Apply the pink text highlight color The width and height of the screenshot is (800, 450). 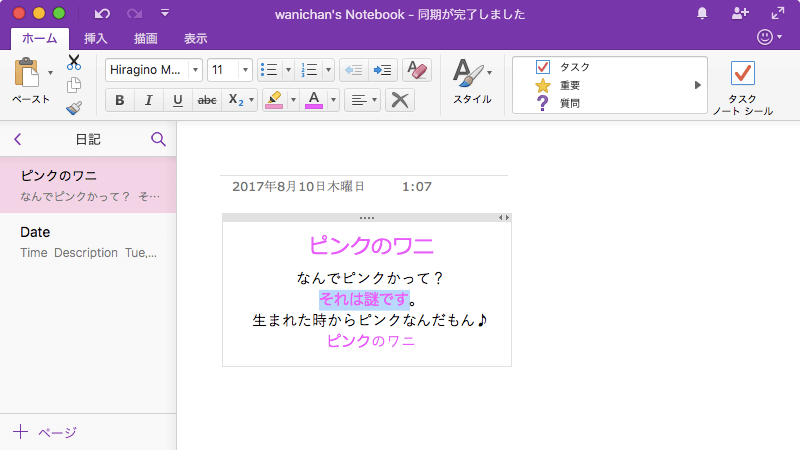pos(274,100)
